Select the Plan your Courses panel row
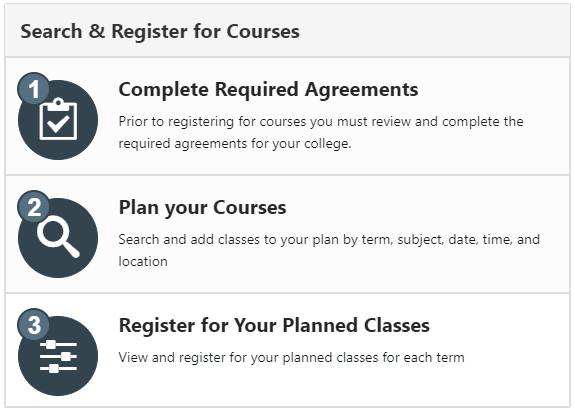 click(x=288, y=234)
